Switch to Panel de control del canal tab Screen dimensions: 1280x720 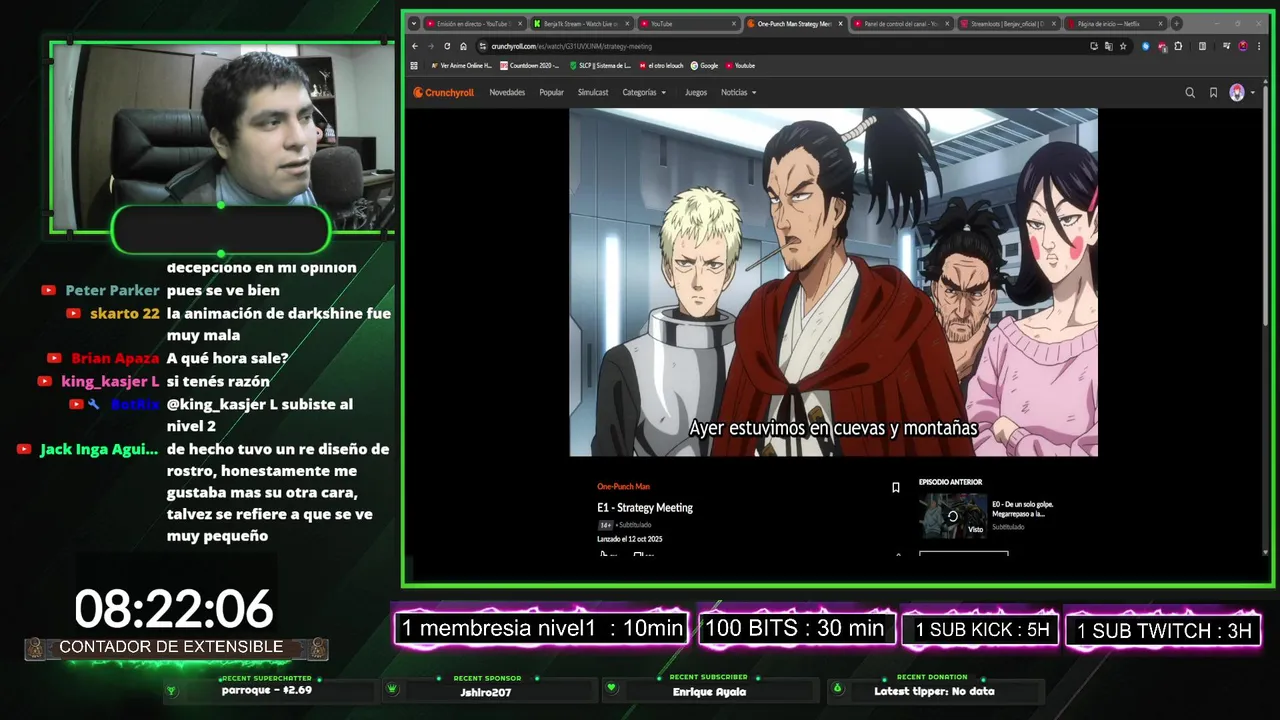coord(901,23)
